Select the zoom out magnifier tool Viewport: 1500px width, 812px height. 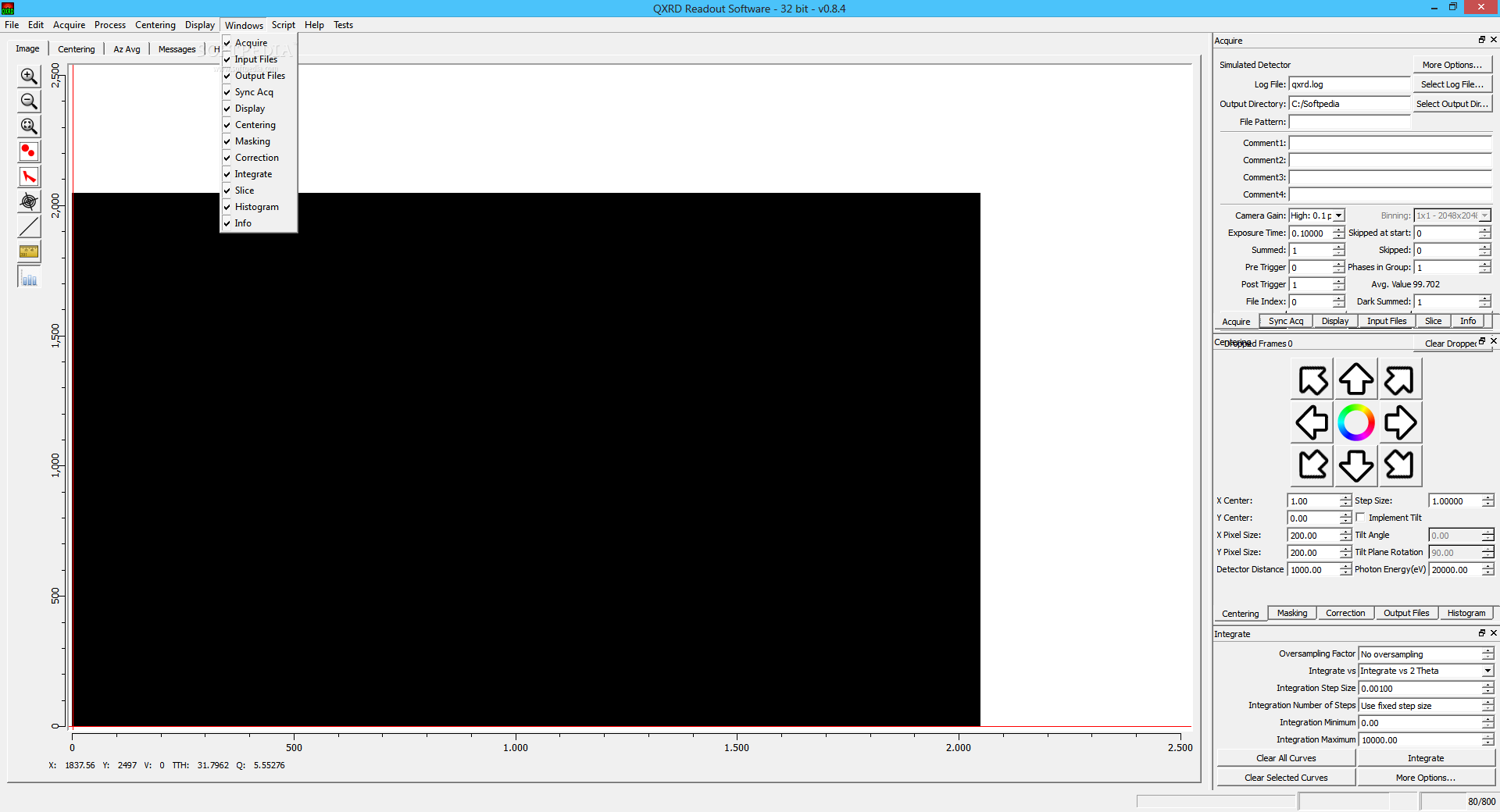point(29,101)
